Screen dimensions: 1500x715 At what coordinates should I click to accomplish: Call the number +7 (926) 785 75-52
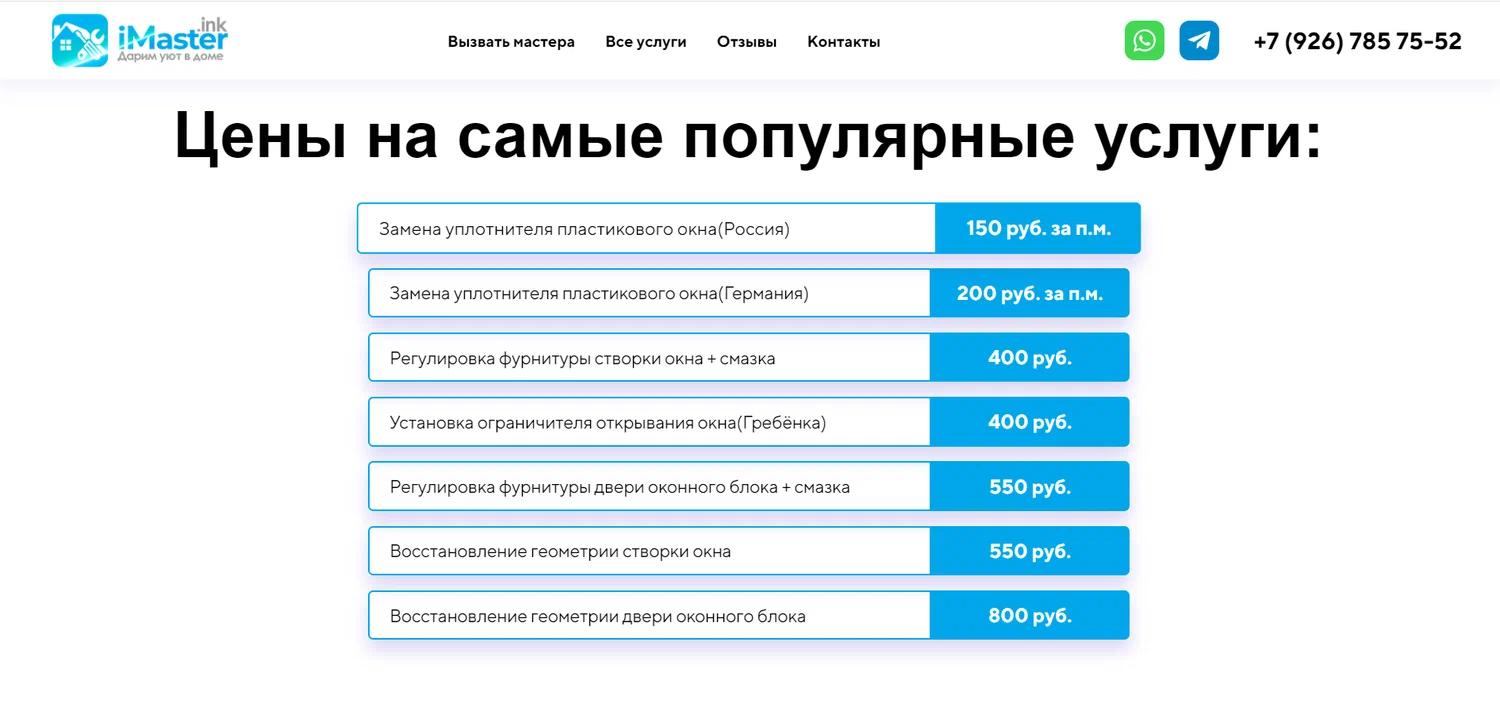click(x=1357, y=41)
